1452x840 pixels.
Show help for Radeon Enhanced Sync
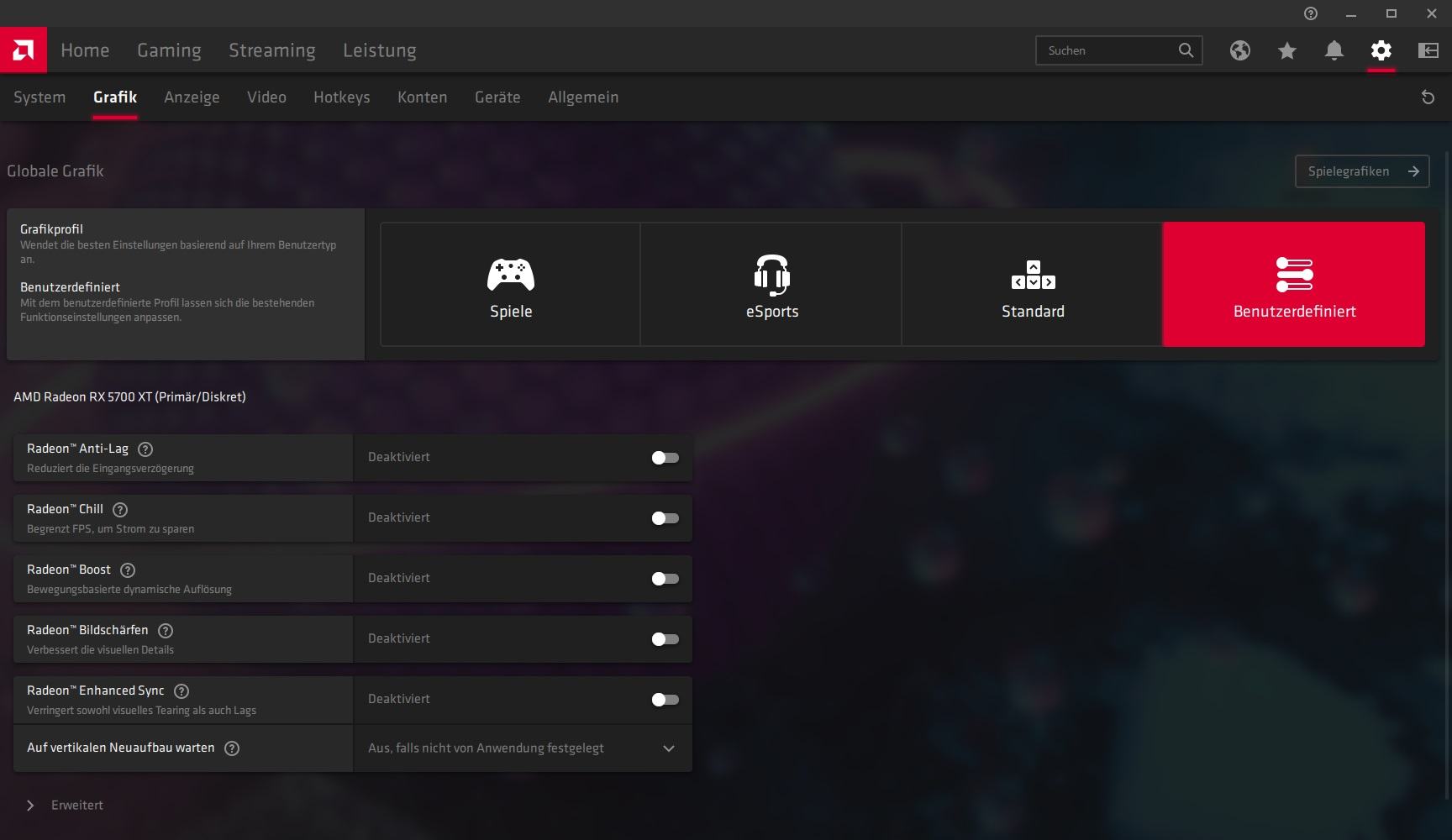[181, 691]
